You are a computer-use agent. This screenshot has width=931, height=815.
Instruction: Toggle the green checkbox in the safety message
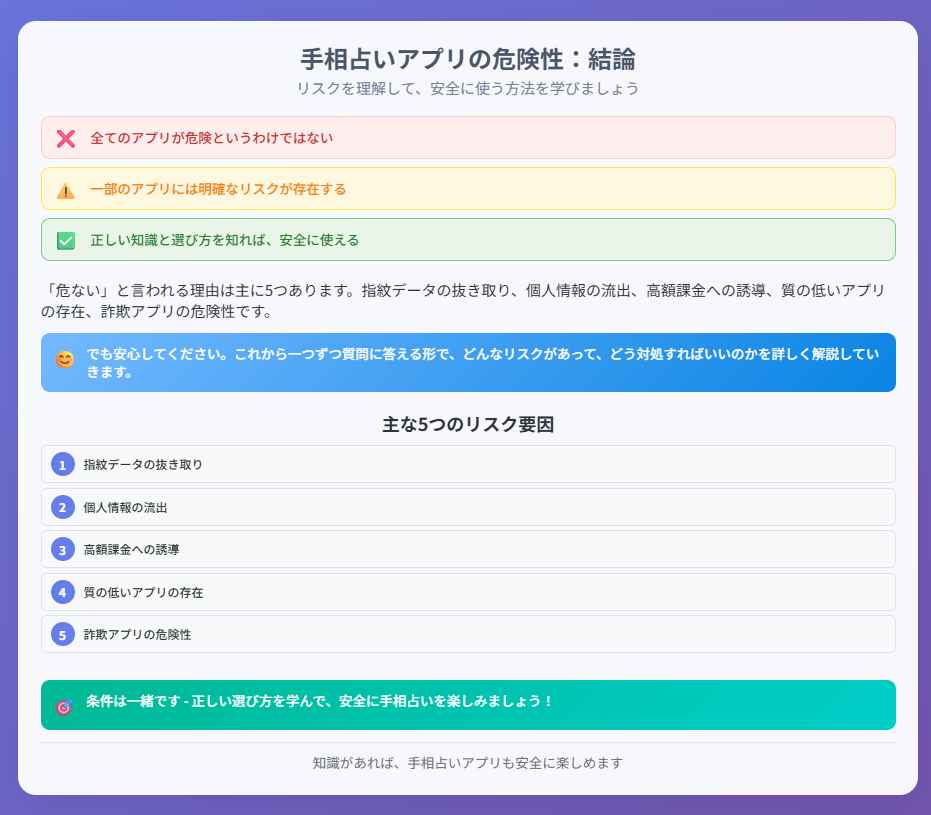[x=64, y=239]
